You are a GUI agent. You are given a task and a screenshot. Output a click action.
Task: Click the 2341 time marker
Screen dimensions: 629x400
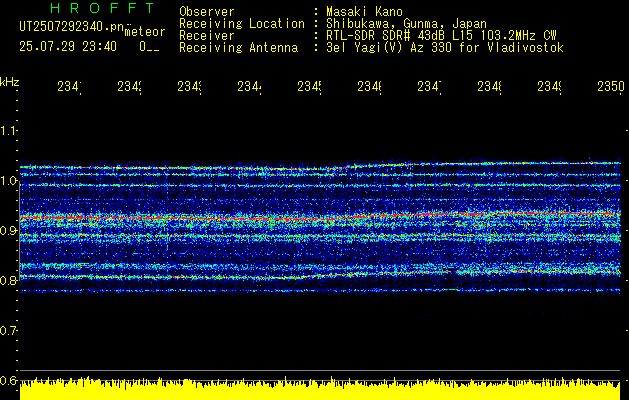point(69,87)
